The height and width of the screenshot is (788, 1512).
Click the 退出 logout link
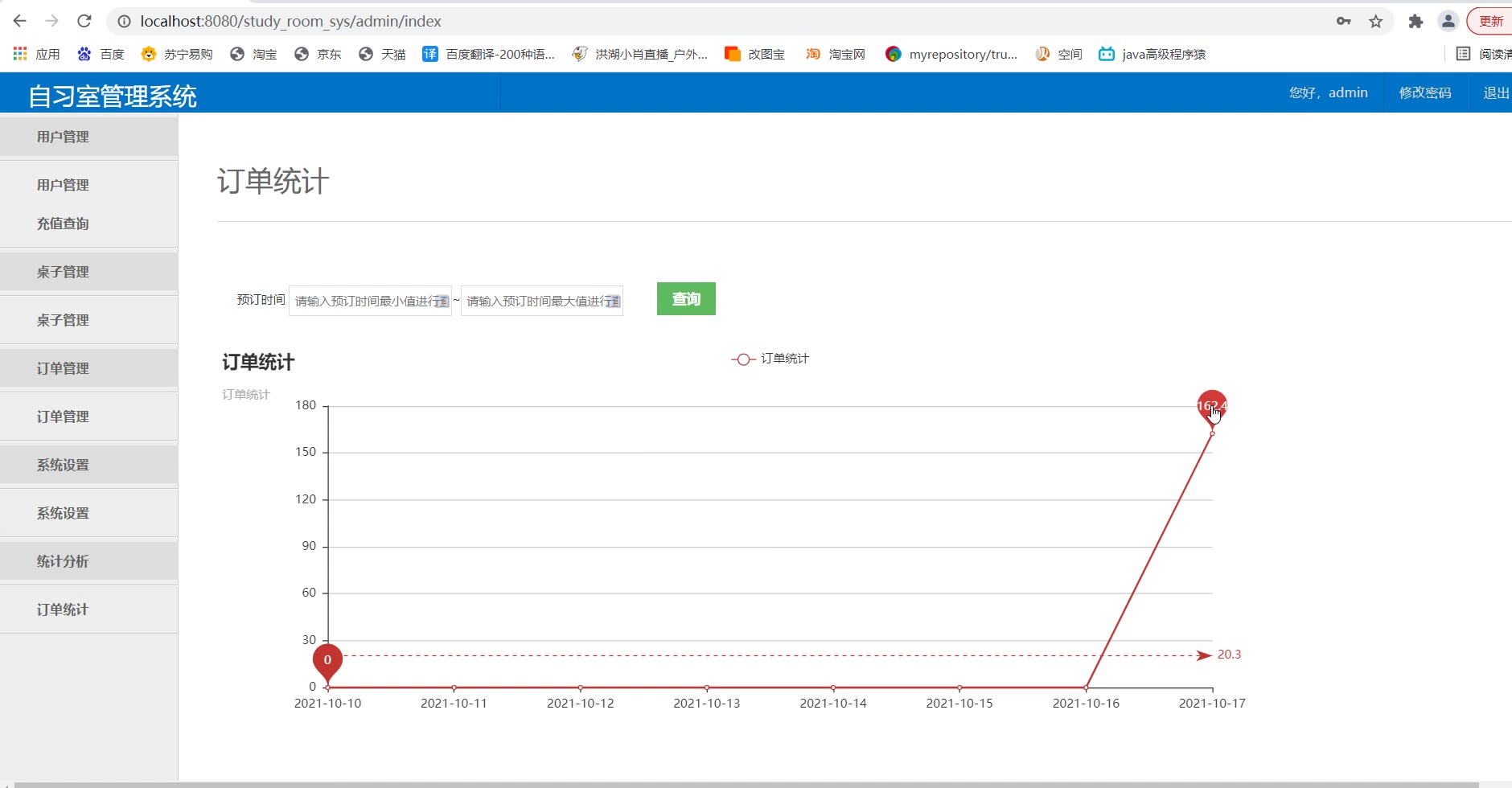tap(1496, 93)
